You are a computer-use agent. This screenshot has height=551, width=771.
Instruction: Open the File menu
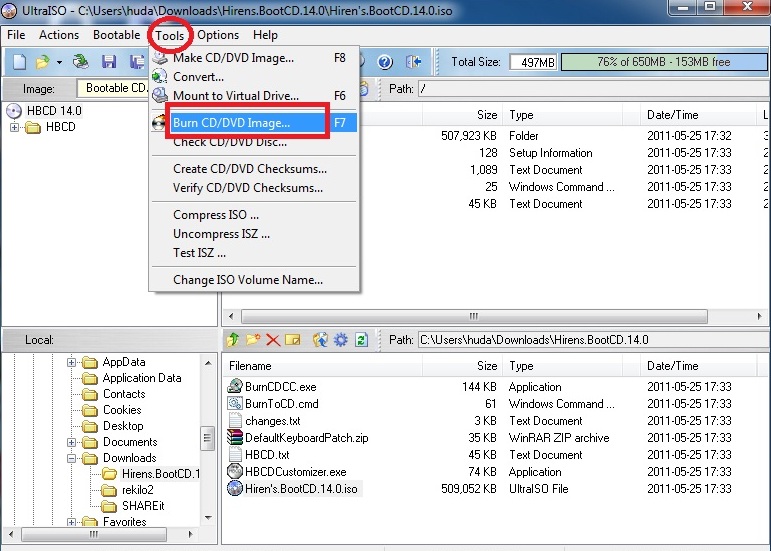tap(16, 35)
